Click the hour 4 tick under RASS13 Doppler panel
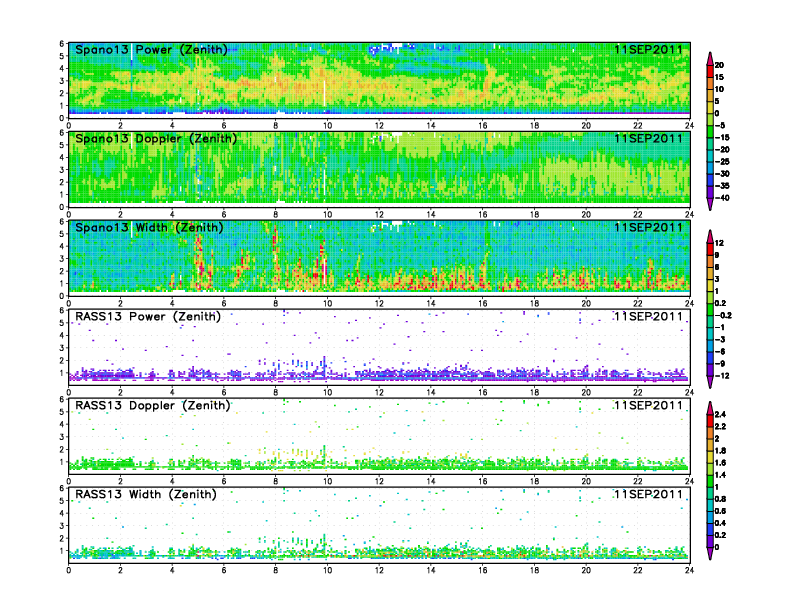Screen dimensions: 792x612 coord(172,481)
